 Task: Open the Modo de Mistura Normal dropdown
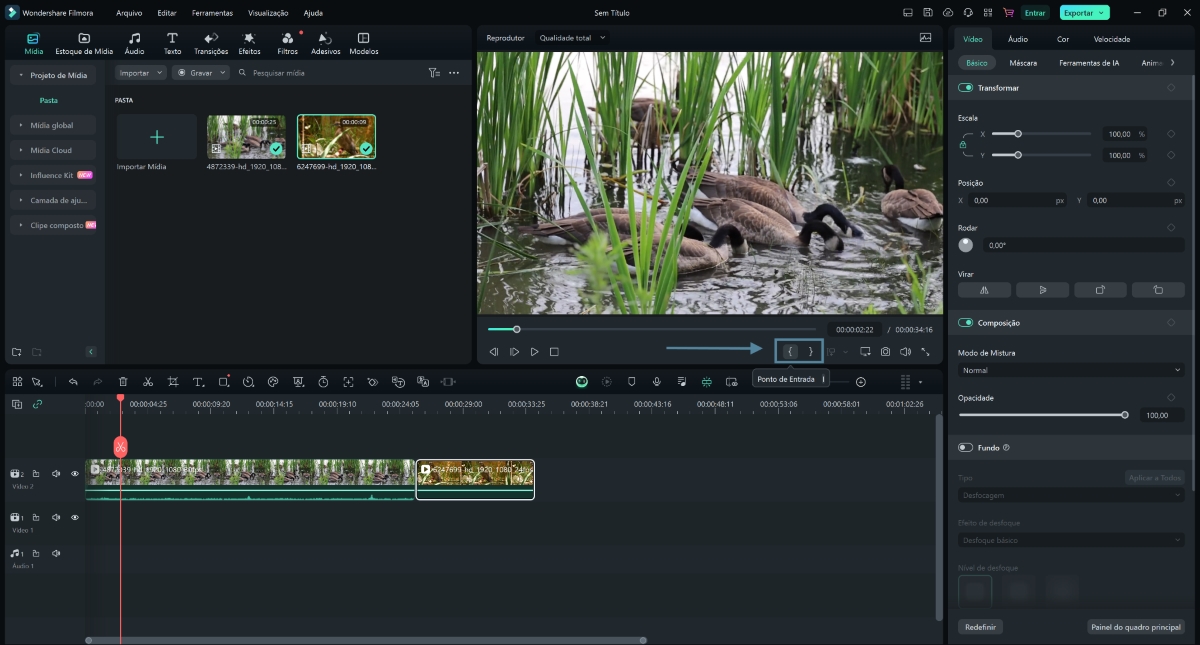click(1071, 370)
